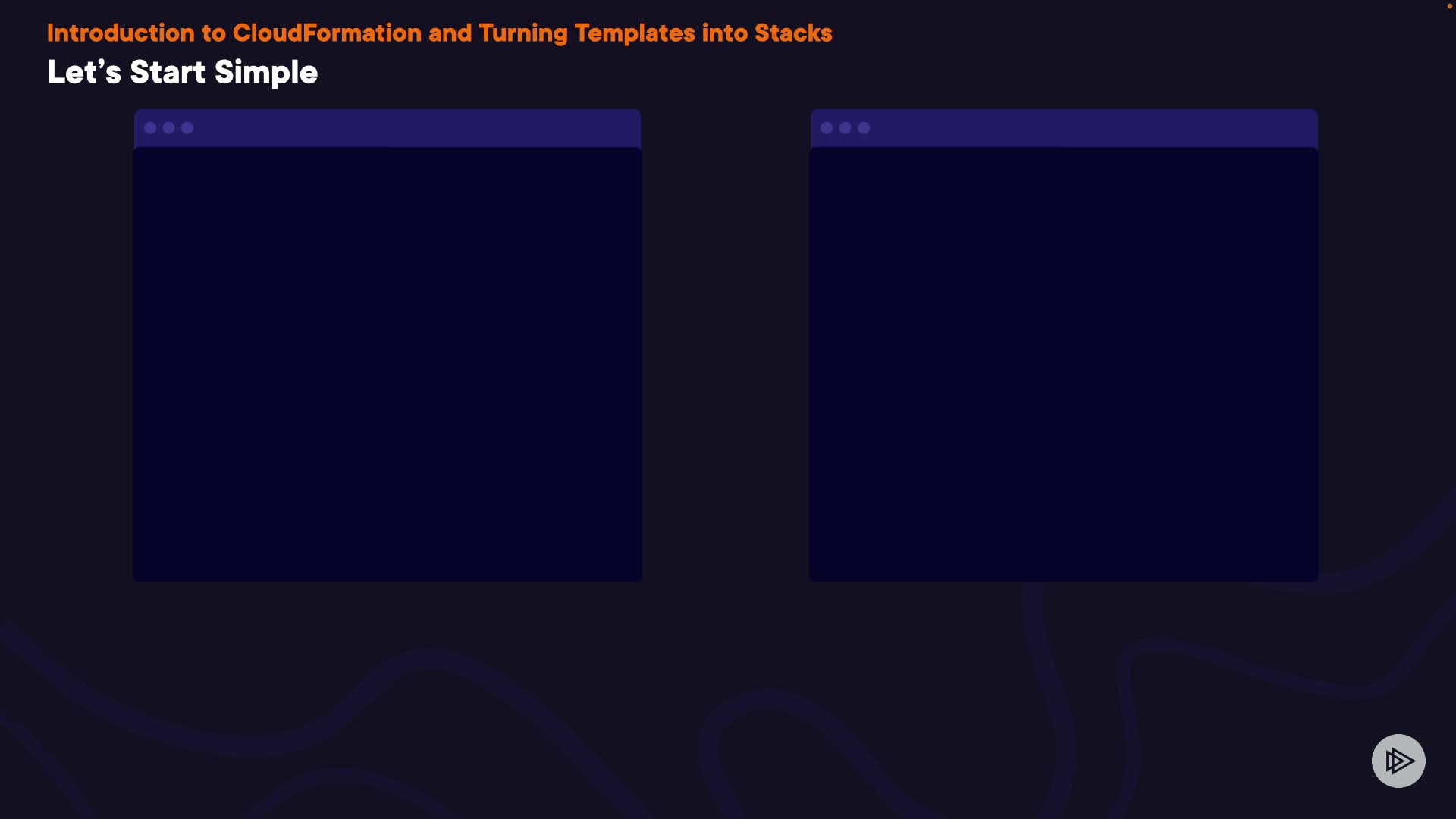Click the word "Turning" in orange title
1456x819 pixels.
tap(522, 33)
